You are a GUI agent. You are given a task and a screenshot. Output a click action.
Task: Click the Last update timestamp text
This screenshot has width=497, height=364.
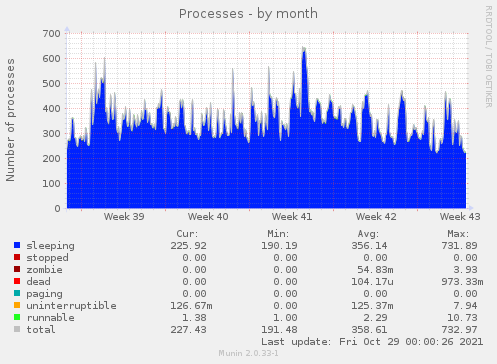(372, 342)
